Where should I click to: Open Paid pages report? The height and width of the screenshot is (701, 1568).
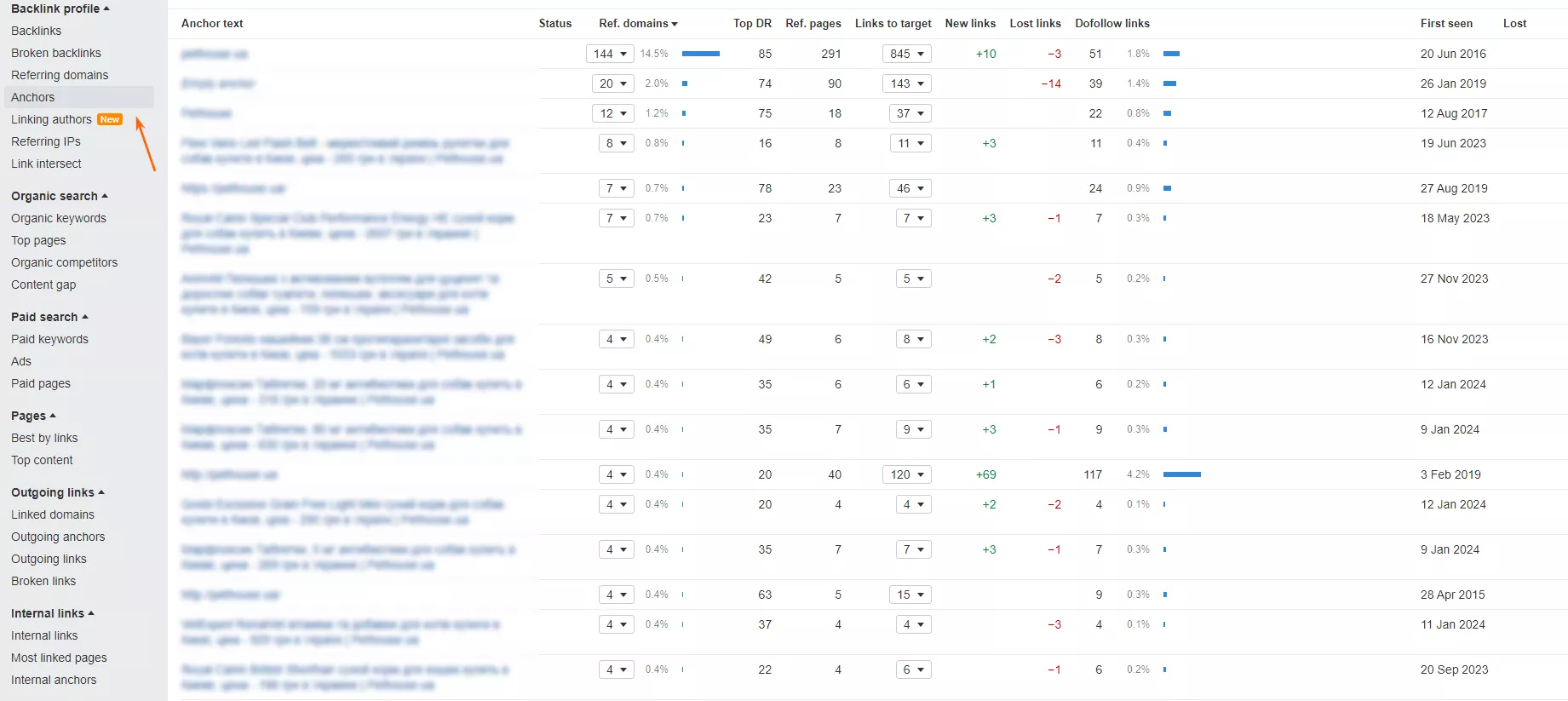pyautogui.click(x=41, y=383)
